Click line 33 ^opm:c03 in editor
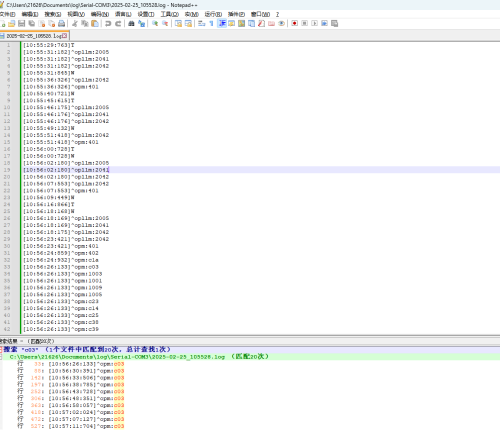 click(x=61, y=267)
